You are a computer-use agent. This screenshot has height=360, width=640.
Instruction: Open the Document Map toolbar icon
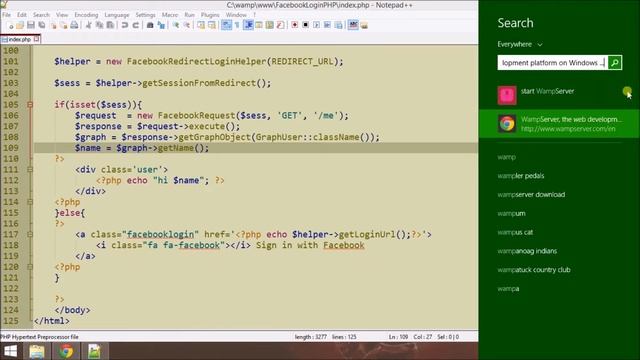[269, 25]
